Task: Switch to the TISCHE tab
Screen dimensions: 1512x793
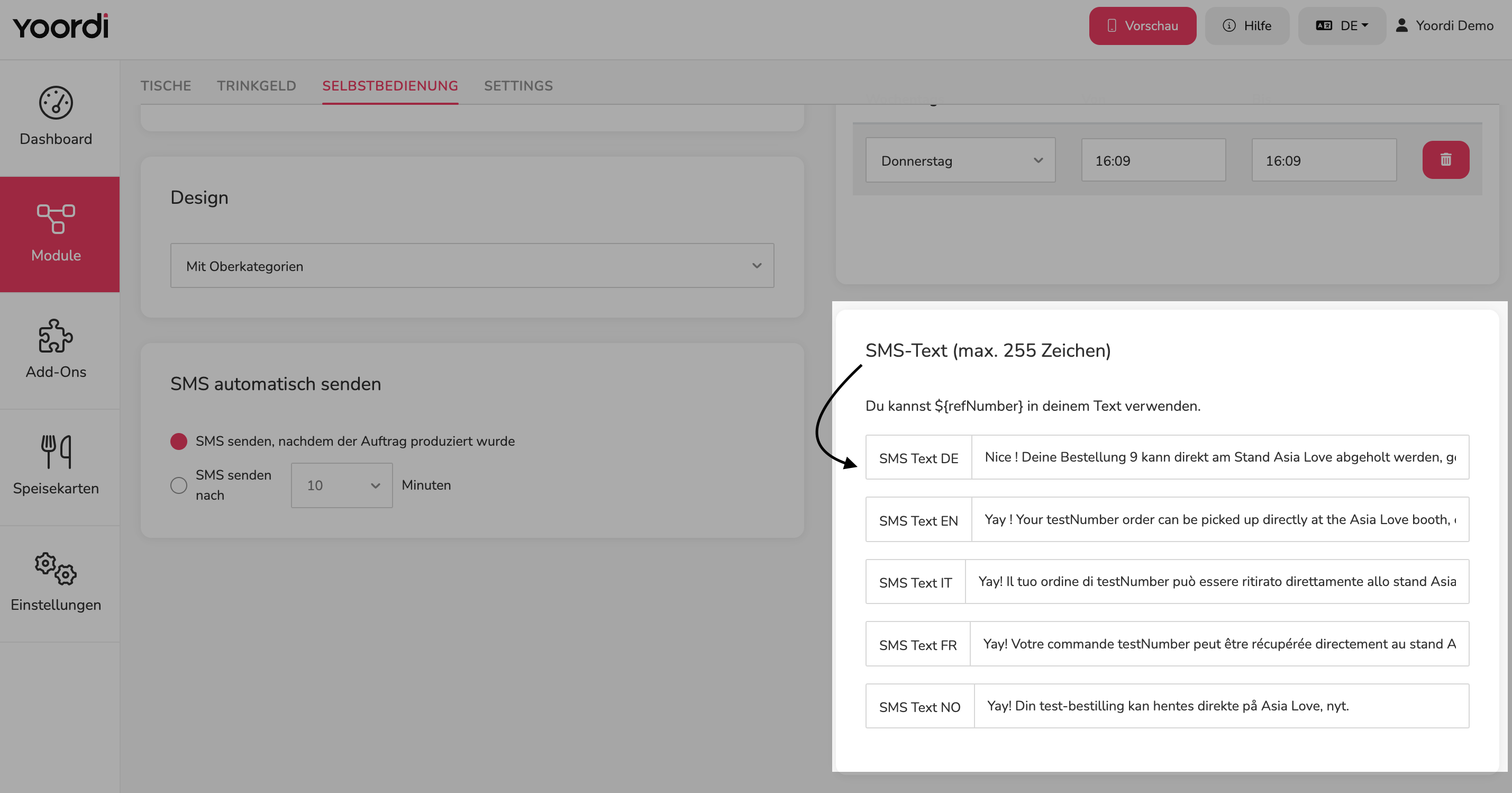Action: pyautogui.click(x=166, y=86)
